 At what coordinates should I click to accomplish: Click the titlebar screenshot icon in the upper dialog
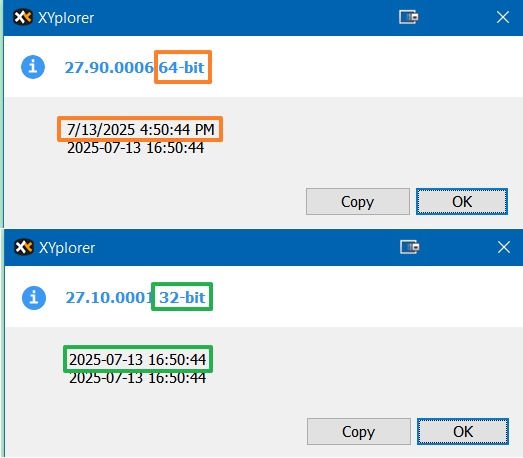(x=409, y=17)
